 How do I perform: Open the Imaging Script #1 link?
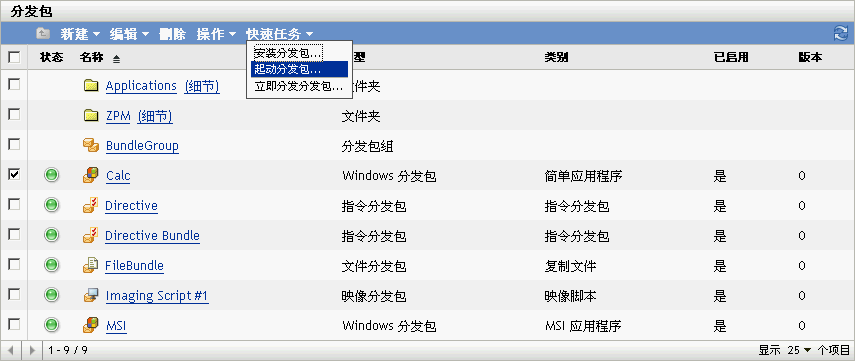[157, 296]
